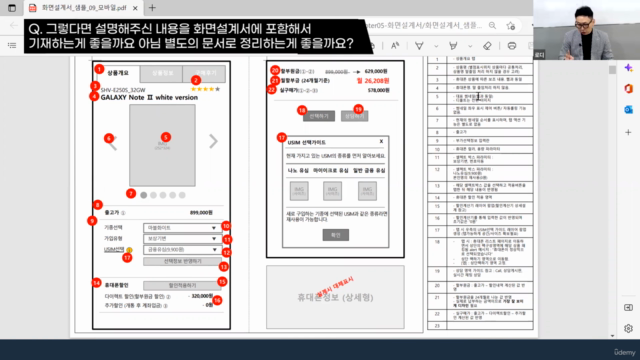
Task: Click the USIM선택 info icon in mockup
Action: [x=129, y=250]
